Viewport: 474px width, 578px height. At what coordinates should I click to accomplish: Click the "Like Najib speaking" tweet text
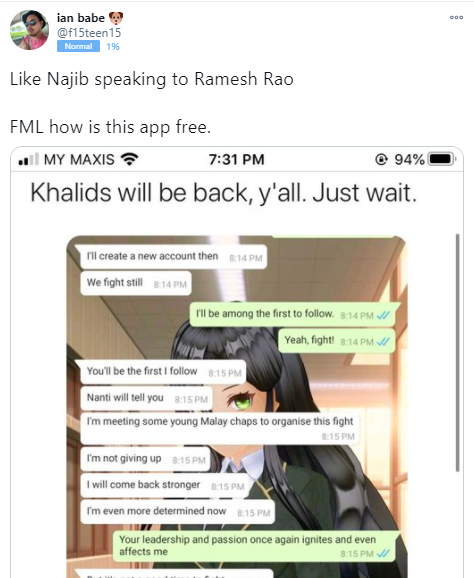(151, 79)
